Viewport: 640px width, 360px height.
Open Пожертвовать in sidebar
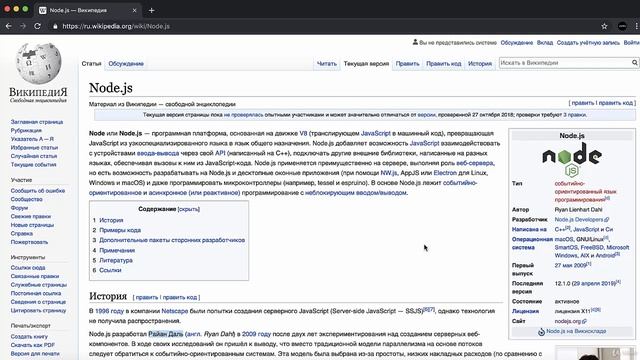coord(29,242)
